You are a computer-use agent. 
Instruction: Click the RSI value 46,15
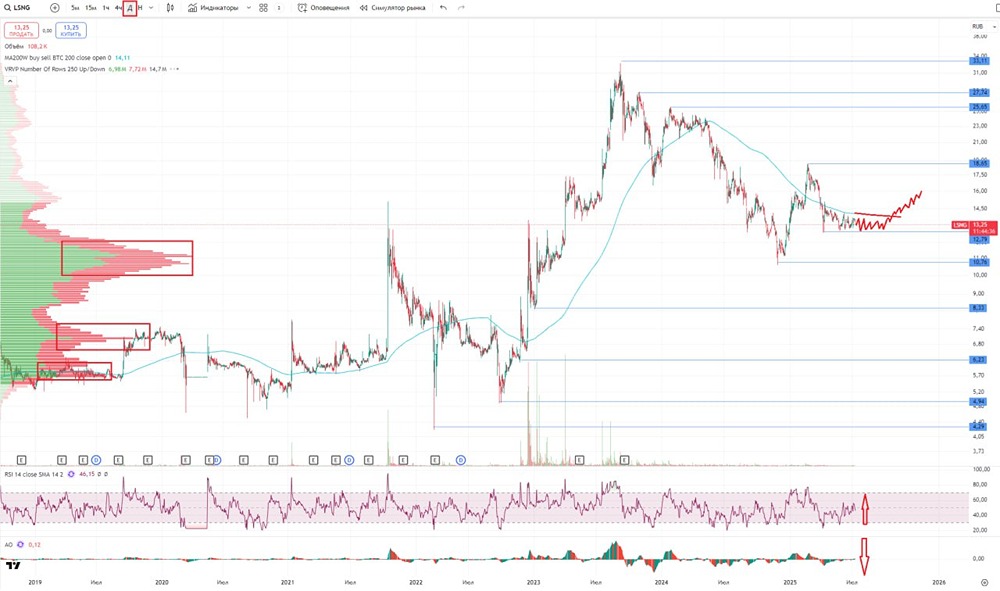click(x=87, y=474)
